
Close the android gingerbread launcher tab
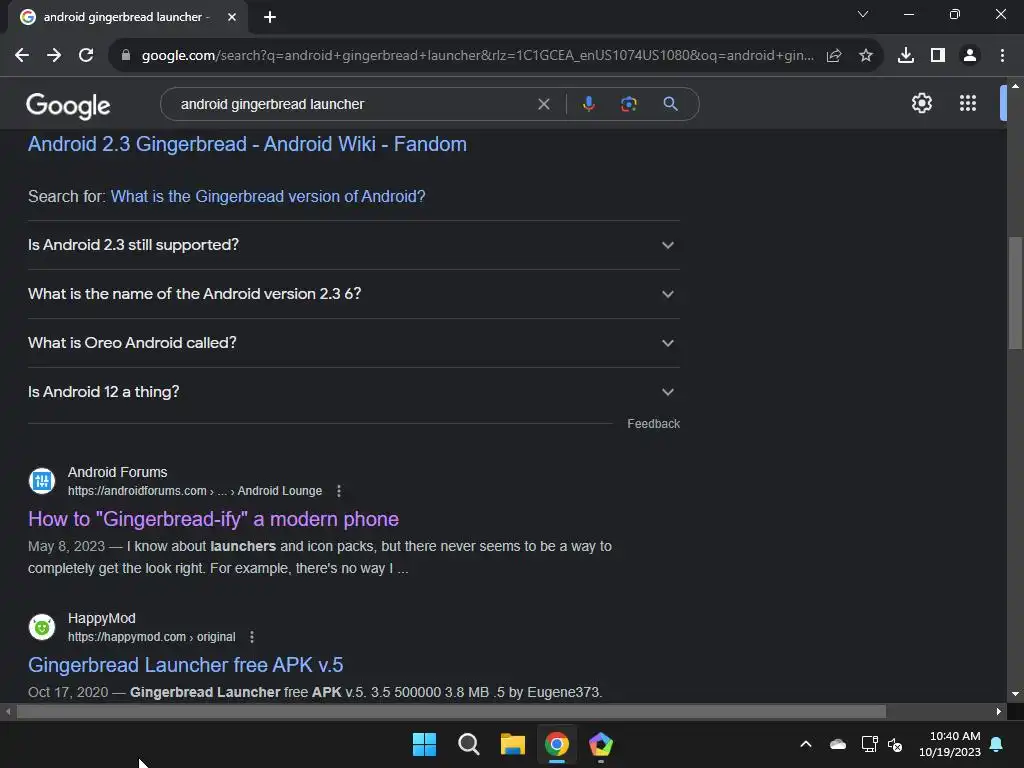point(232,18)
